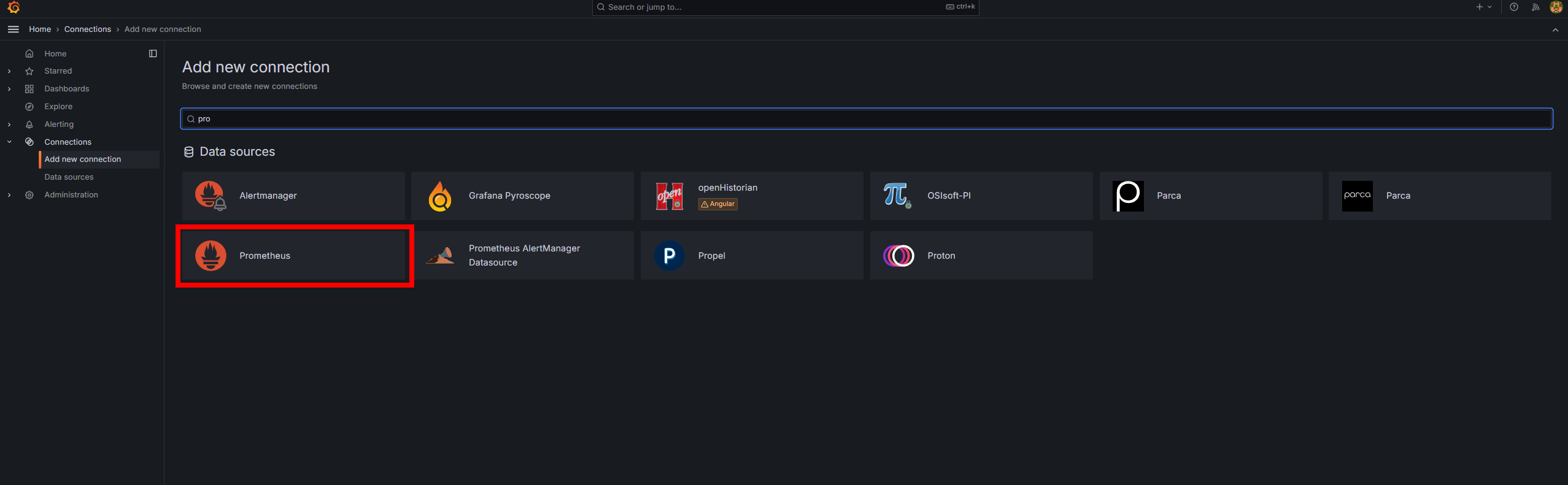The width and height of the screenshot is (1568, 485).
Task: Click the Add new connection breadcrumb
Action: click(x=163, y=29)
